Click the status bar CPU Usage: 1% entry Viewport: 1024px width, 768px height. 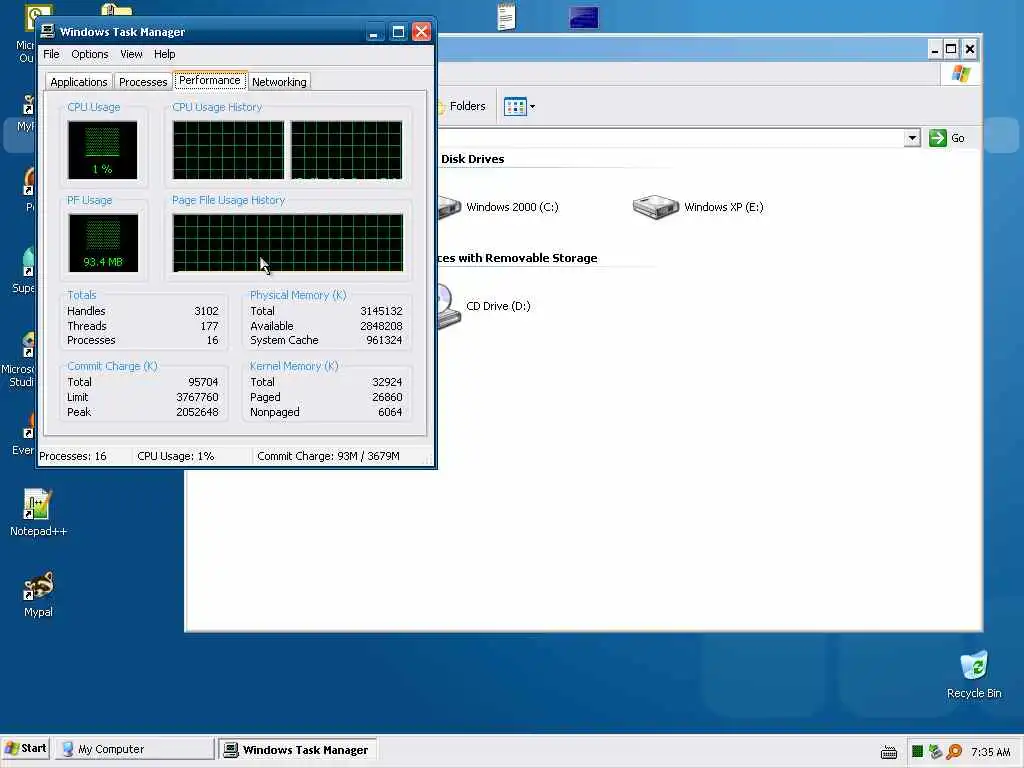[176, 456]
